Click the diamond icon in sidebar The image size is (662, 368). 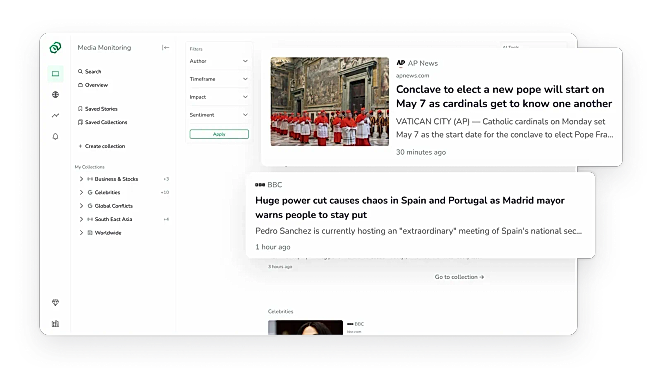[55, 303]
